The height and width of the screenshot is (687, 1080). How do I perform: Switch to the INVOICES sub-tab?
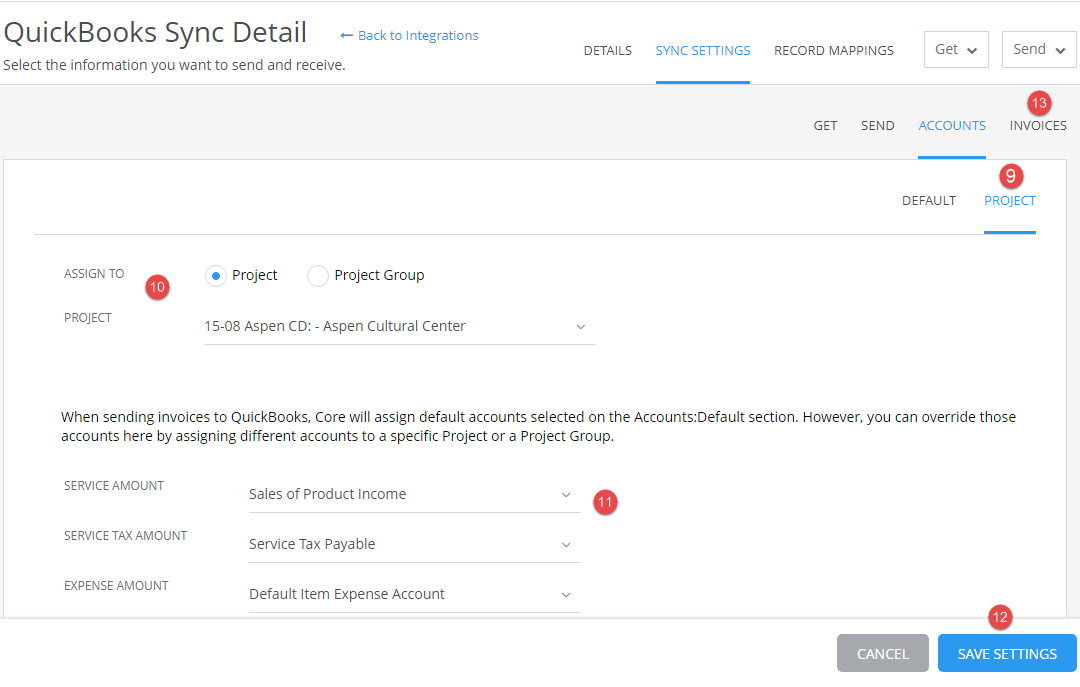tap(1037, 125)
